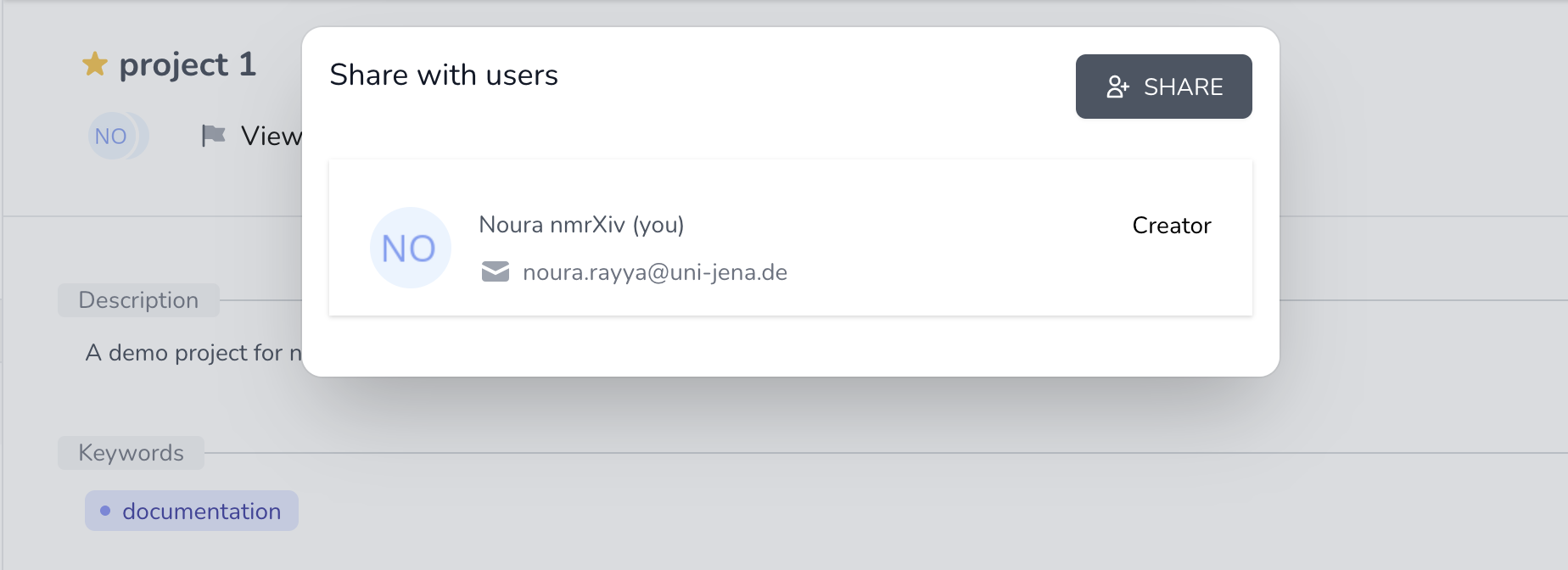Click the View label beside flag
The height and width of the screenshot is (570, 1568).
[272, 136]
